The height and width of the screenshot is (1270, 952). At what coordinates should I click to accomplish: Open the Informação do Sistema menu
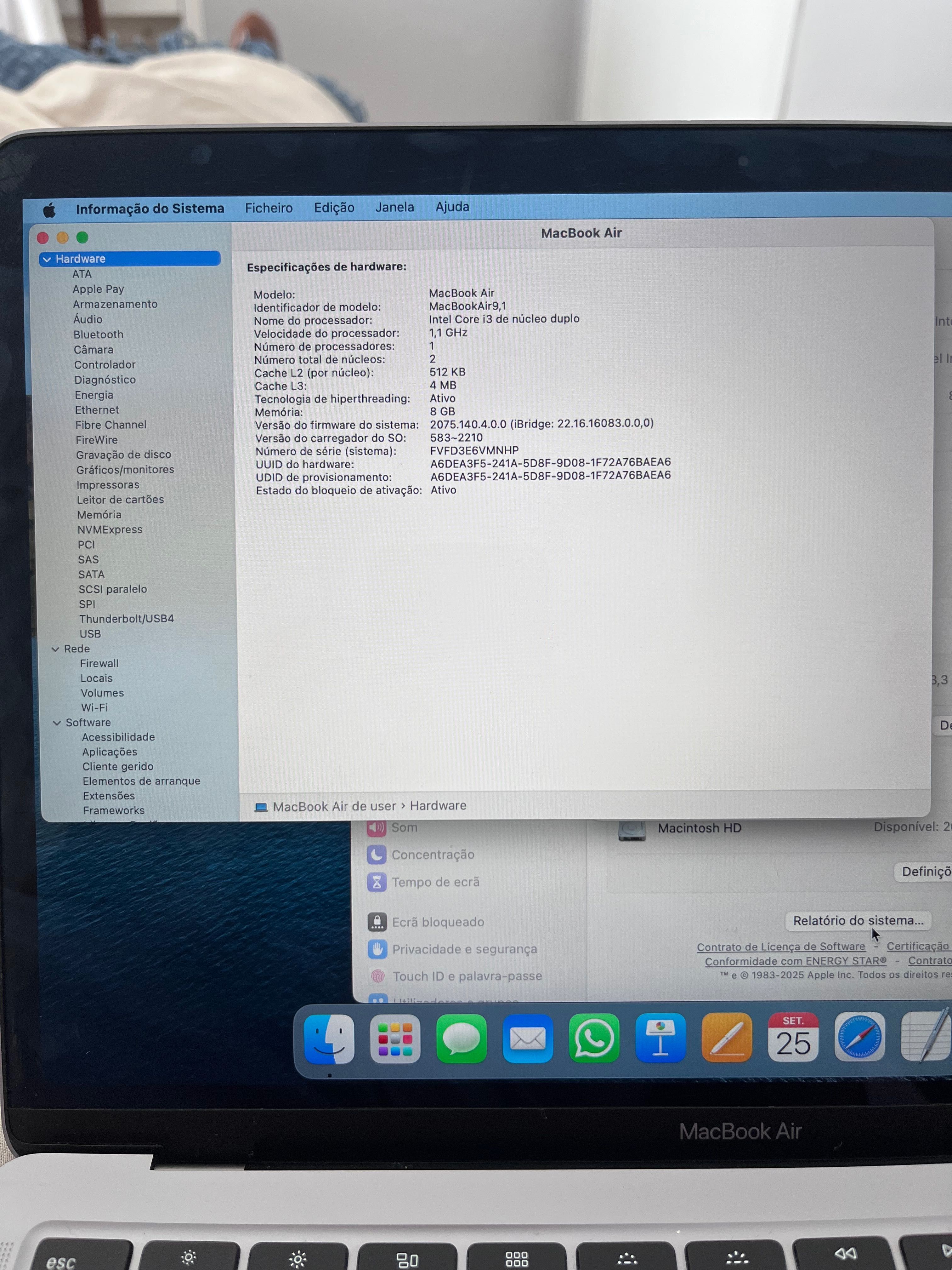pyautogui.click(x=150, y=209)
